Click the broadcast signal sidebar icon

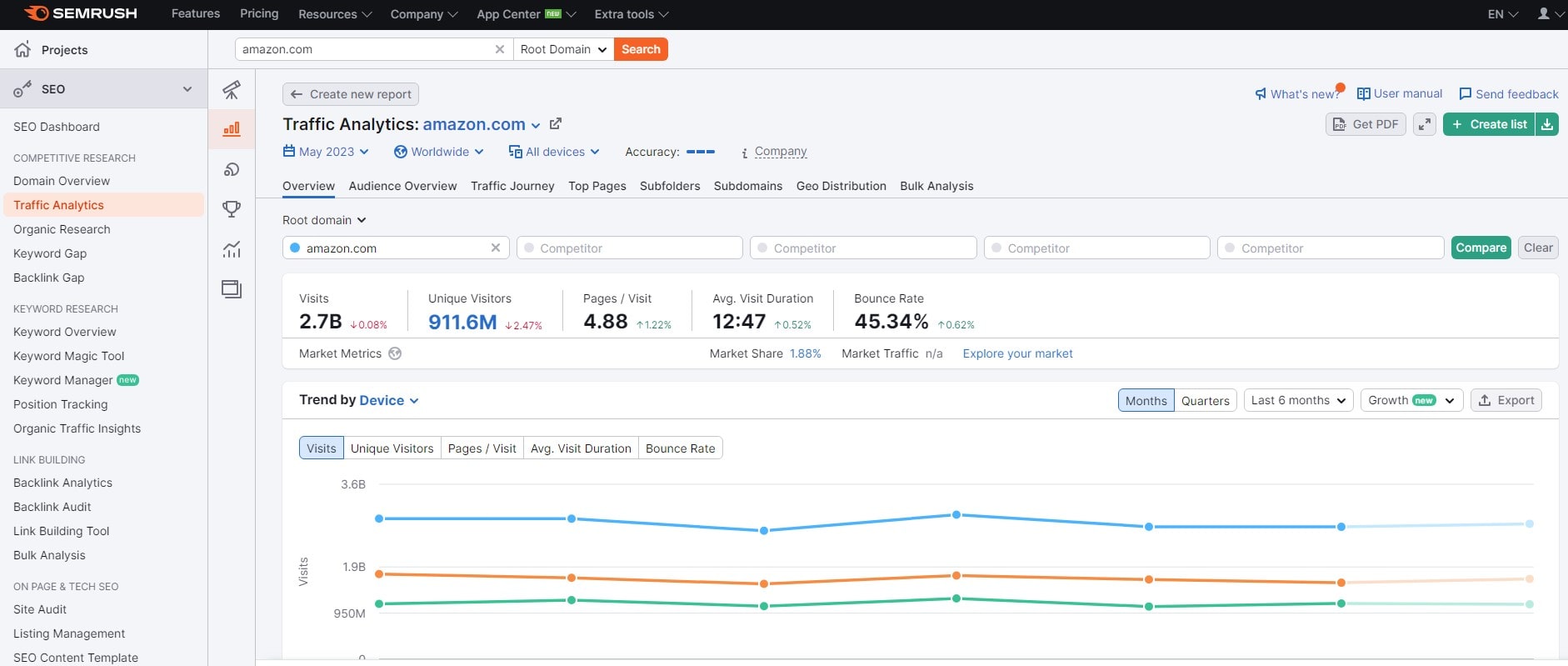[x=232, y=169]
